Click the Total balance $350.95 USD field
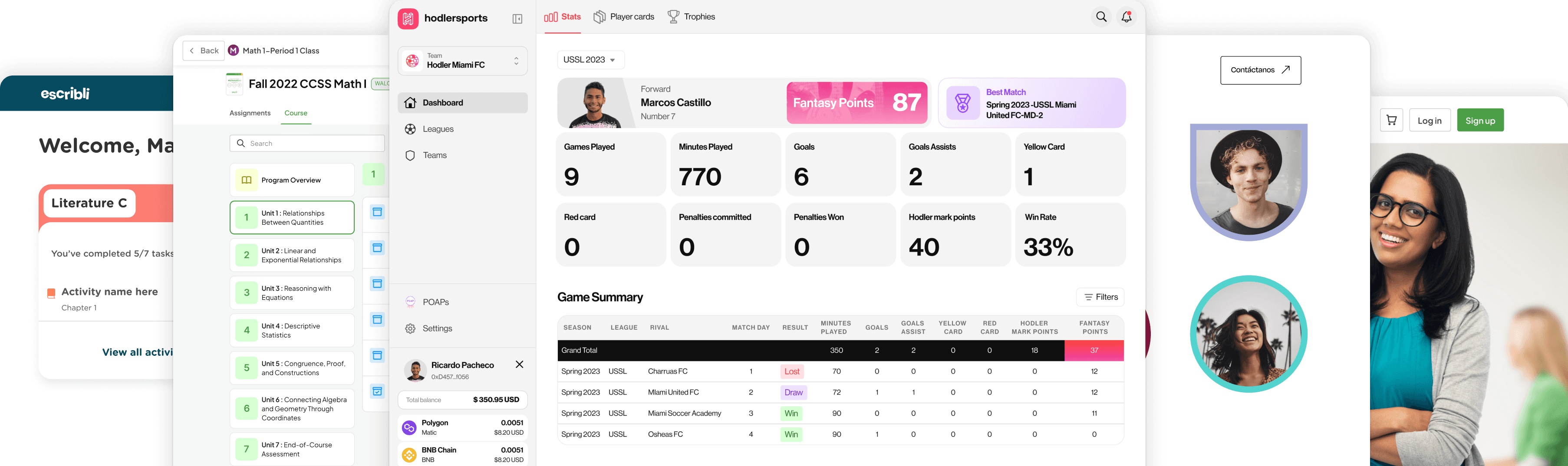This screenshot has width=1568, height=466. point(463,400)
